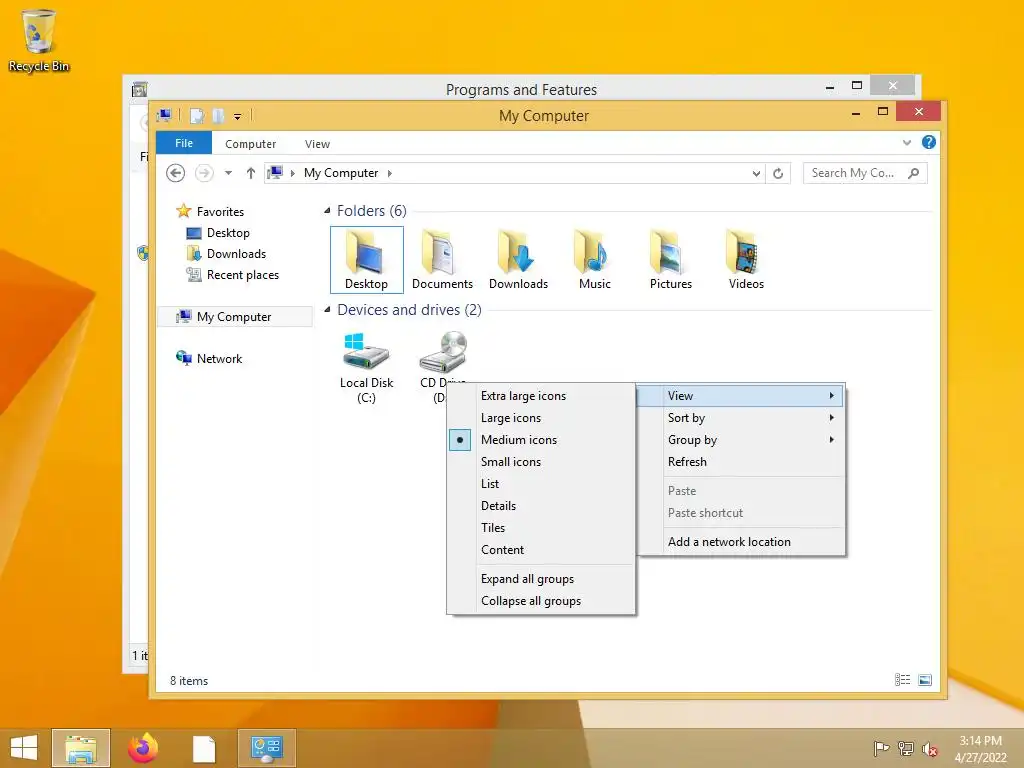1024x768 pixels.
Task: Select Collapse all groups
Action: (541, 601)
